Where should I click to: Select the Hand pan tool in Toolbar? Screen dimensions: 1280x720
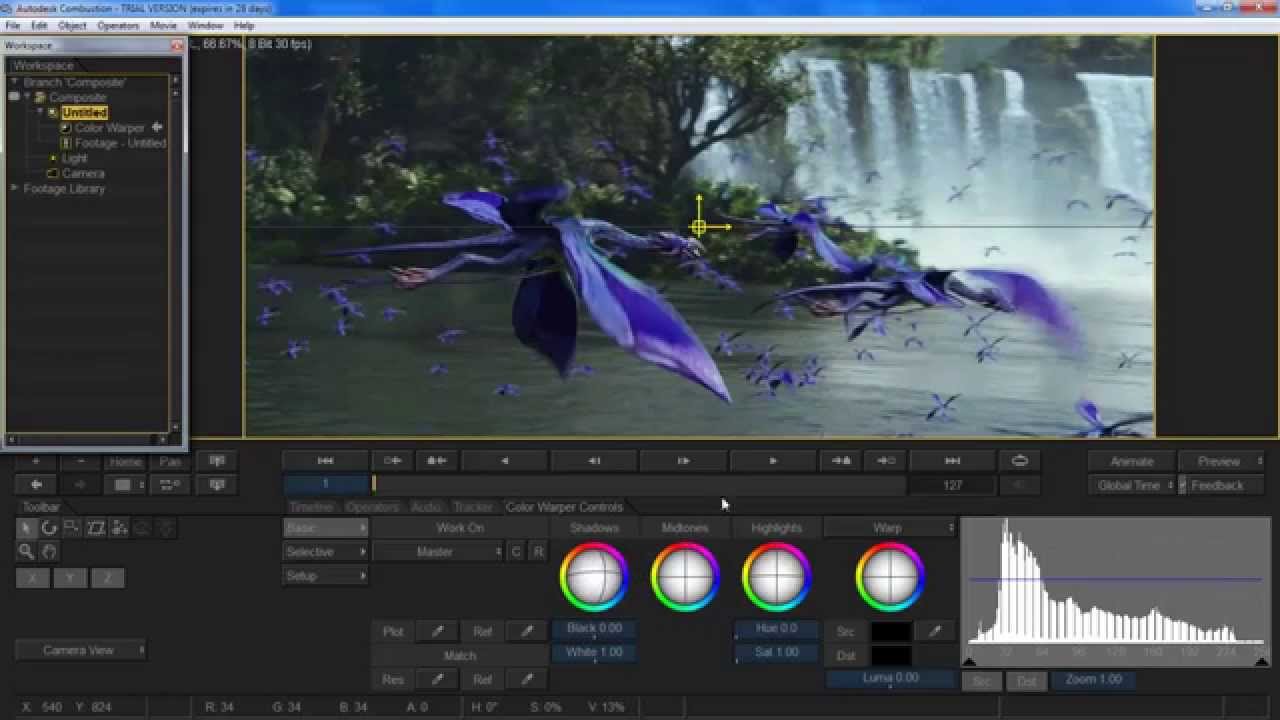click(x=49, y=551)
